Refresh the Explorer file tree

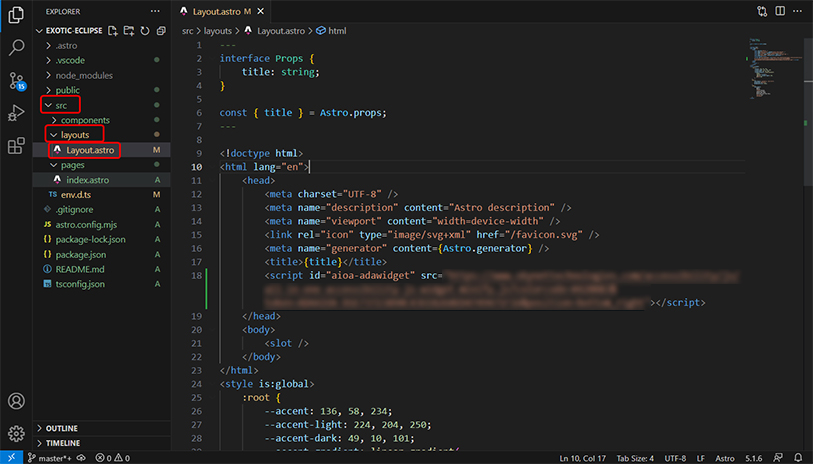(144, 31)
